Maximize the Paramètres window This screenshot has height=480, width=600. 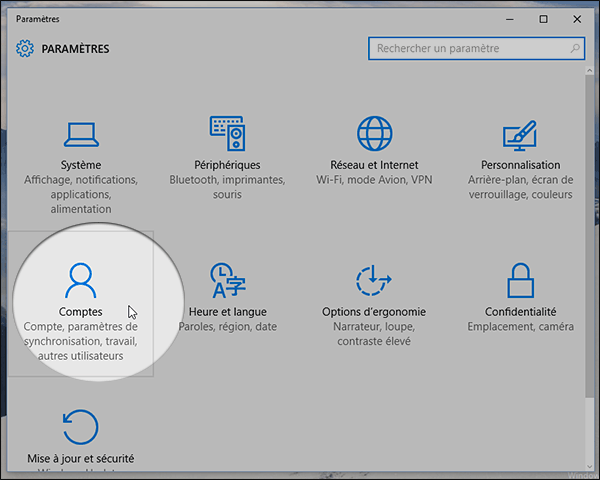[x=543, y=18]
